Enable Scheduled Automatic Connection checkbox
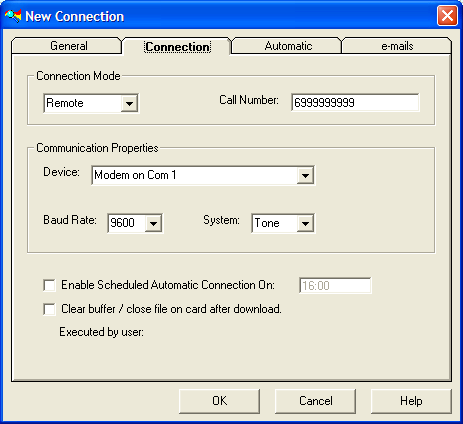Image resolution: width=463 pixels, height=424 pixels. click(x=49, y=285)
